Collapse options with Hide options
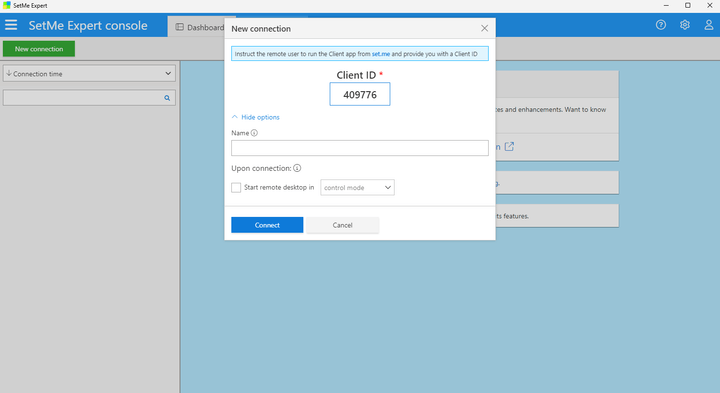The image size is (720, 393). click(x=256, y=117)
